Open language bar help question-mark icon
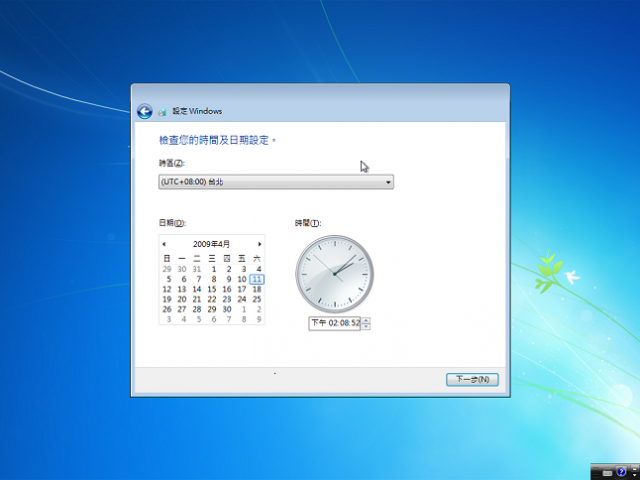Viewport: 640px width, 480px height. coord(621,472)
